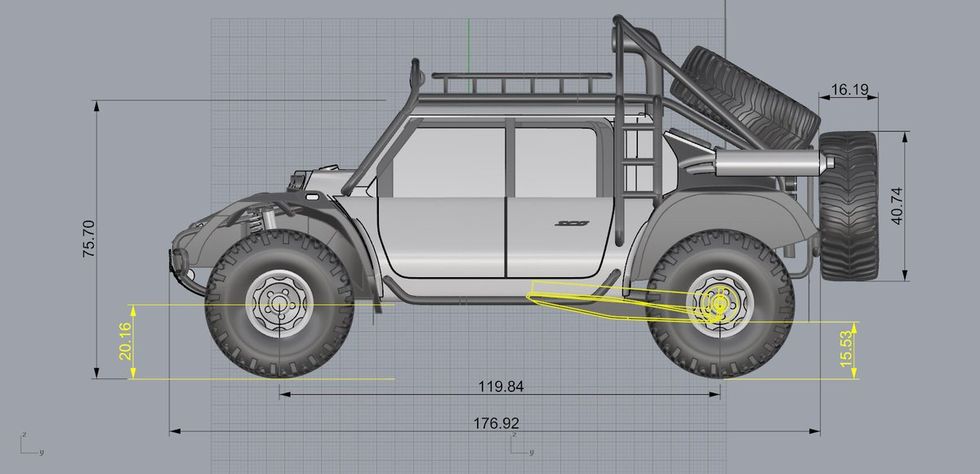Select the rear fender flare

click(719, 224)
